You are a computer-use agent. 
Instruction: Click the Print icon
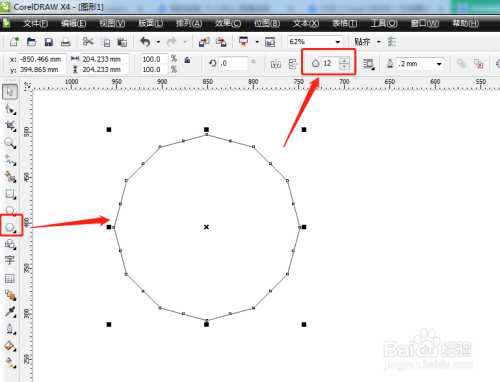(66, 42)
